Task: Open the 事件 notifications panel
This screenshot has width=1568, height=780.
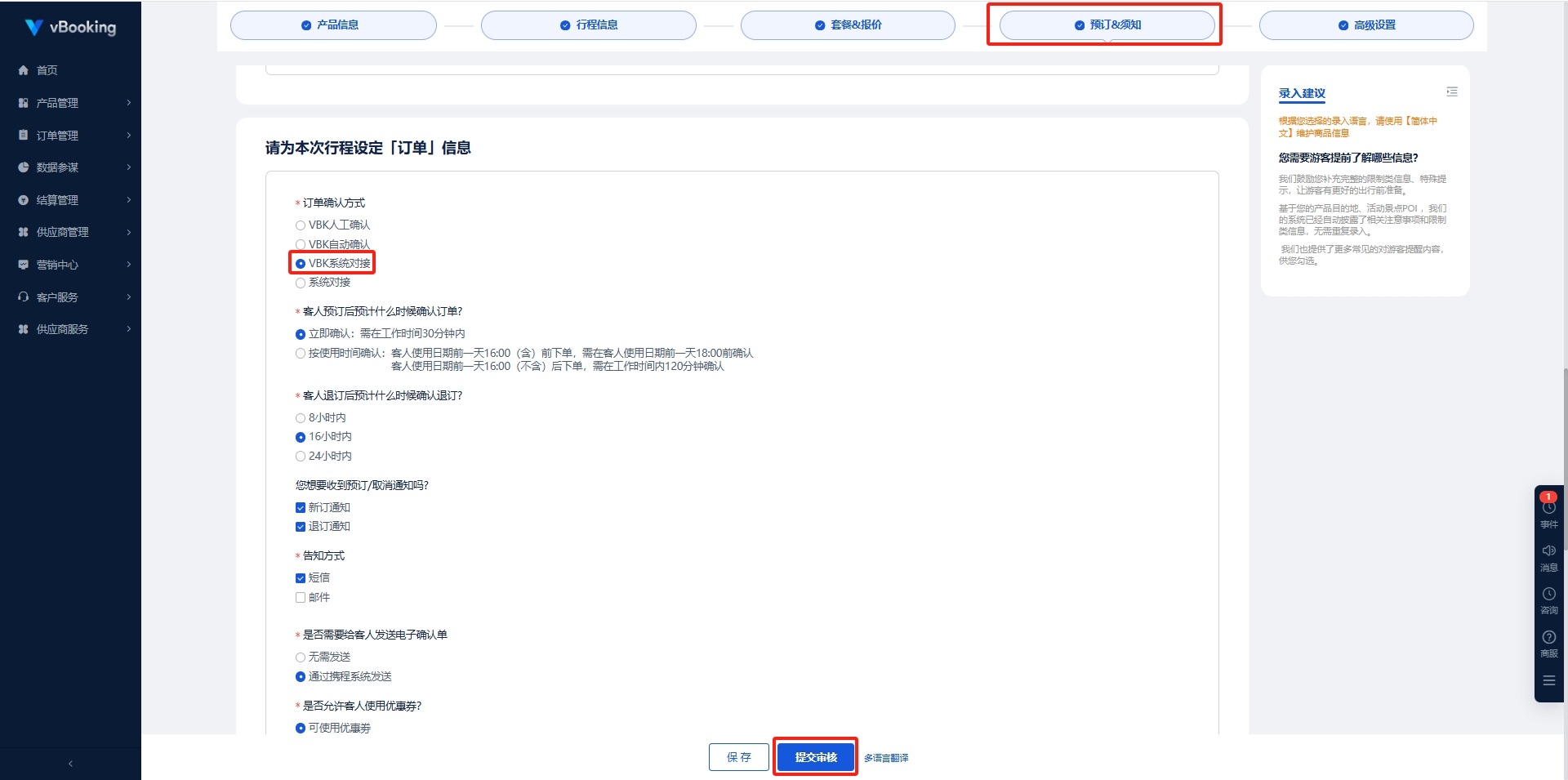Action: [1549, 512]
